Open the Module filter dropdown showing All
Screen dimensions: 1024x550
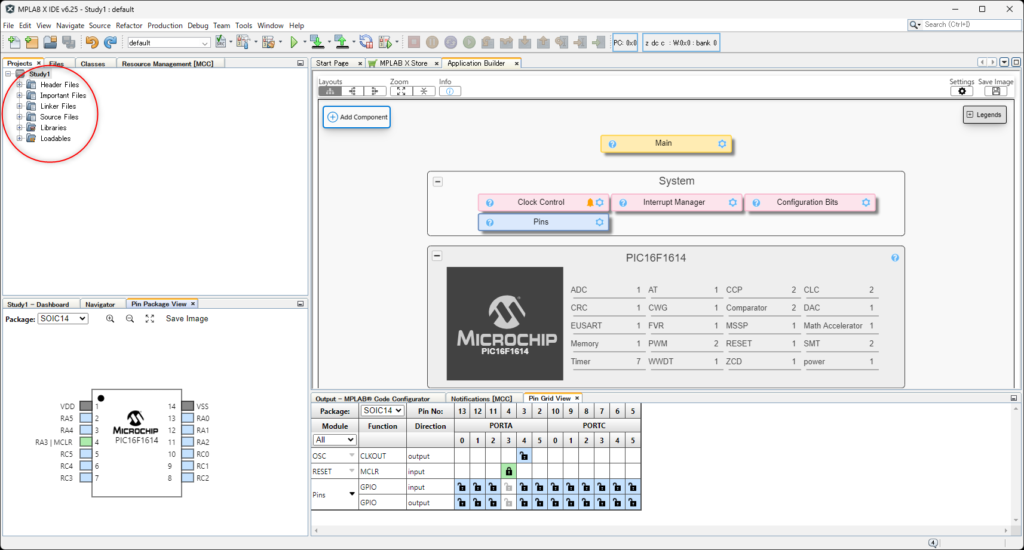click(x=335, y=439)
